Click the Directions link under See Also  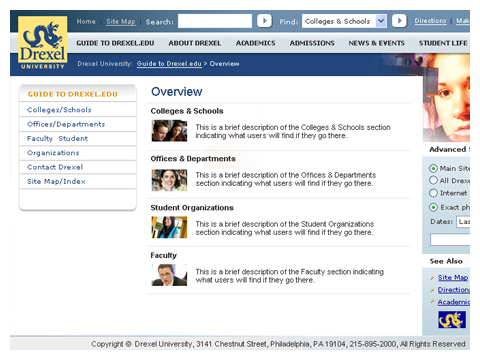pyautogui.click(x=454, y=290)
